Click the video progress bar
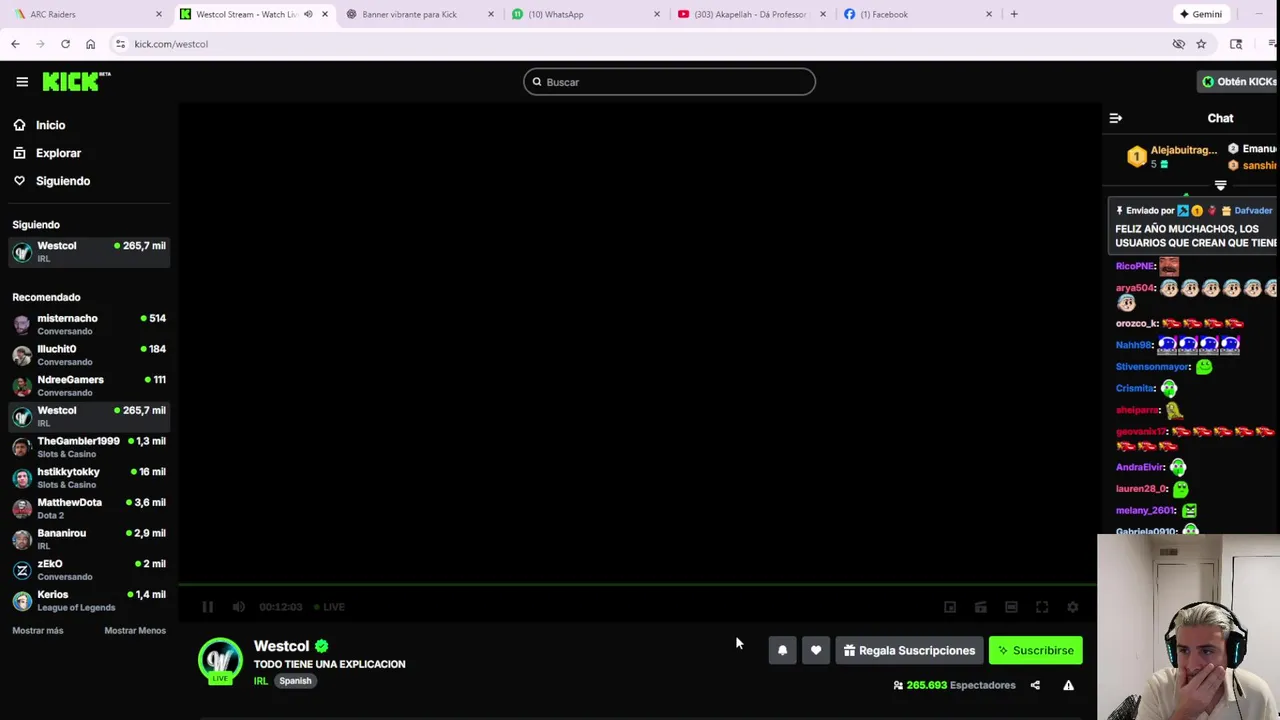This screenshot has height=720, width=1280. (638, 584)
